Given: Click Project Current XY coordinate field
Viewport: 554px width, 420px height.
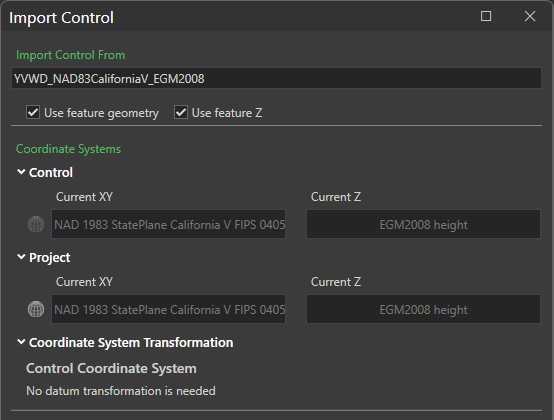Looking at the screenshot, I should (x=169, y=309).
